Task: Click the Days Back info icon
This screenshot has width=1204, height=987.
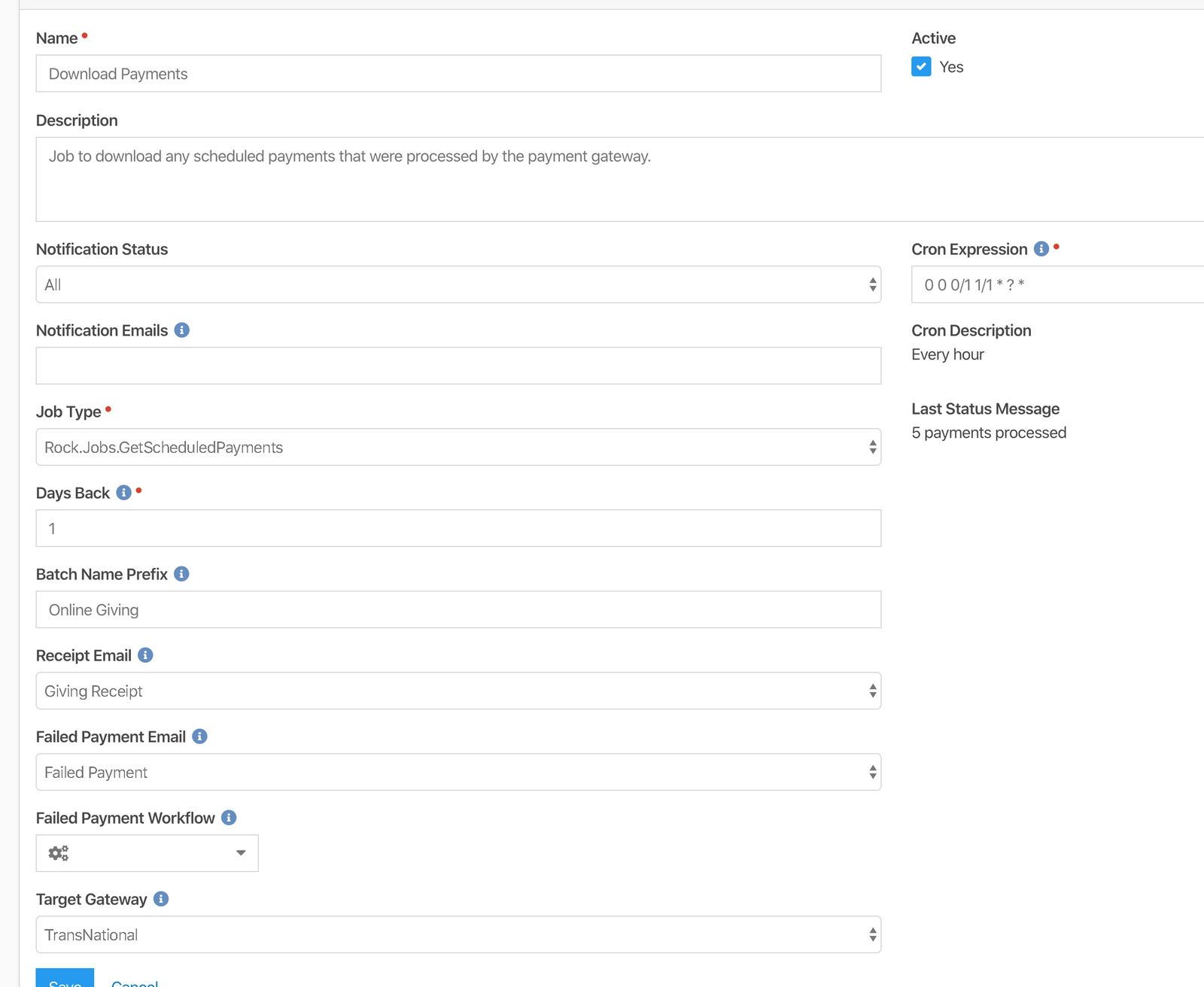Action: [124, 493]
